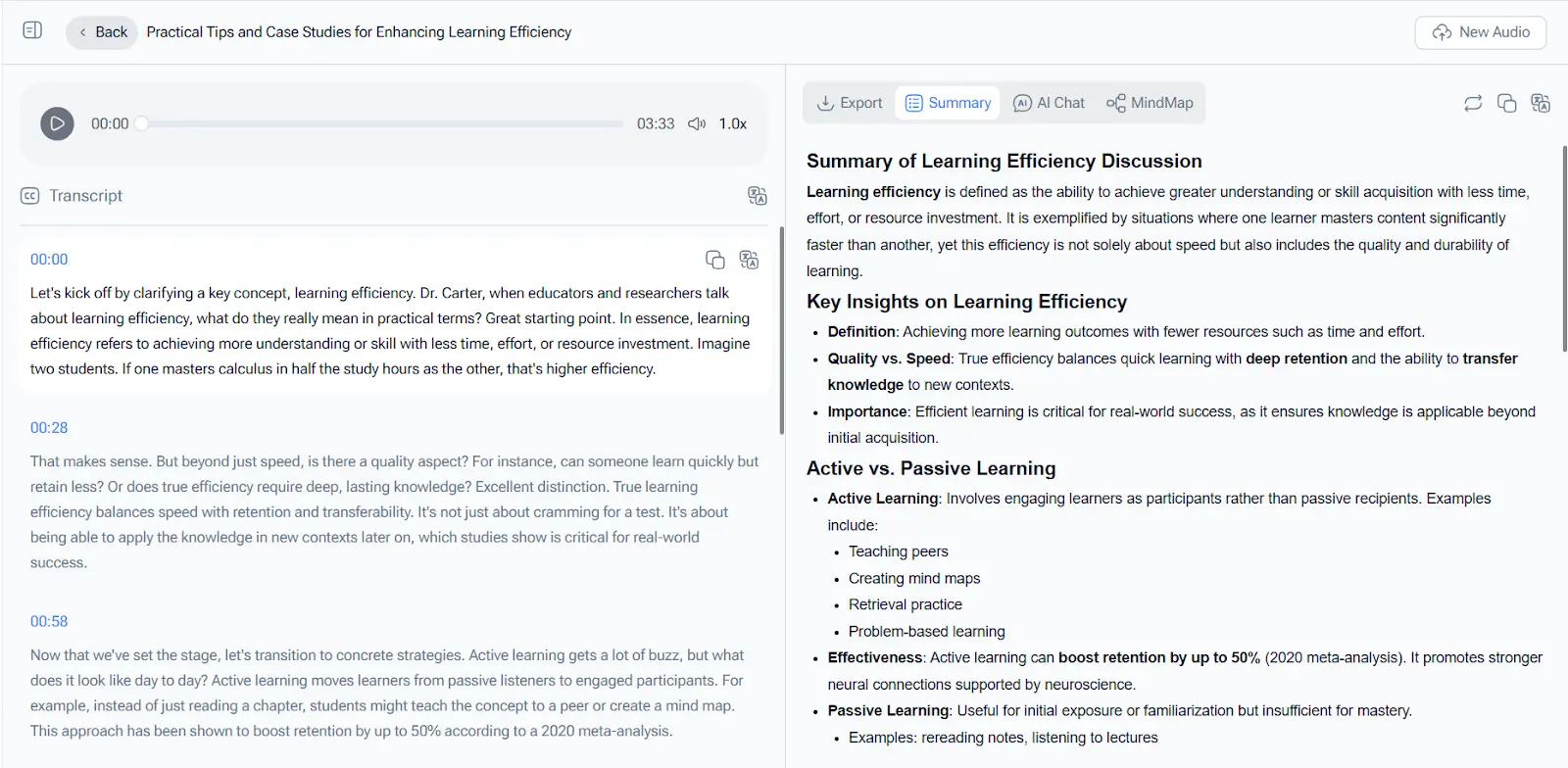The width and height of the screenshot is (1568, 768).
Task: Click the summary panel scrollbar
Action: [x=1564, y=248]
